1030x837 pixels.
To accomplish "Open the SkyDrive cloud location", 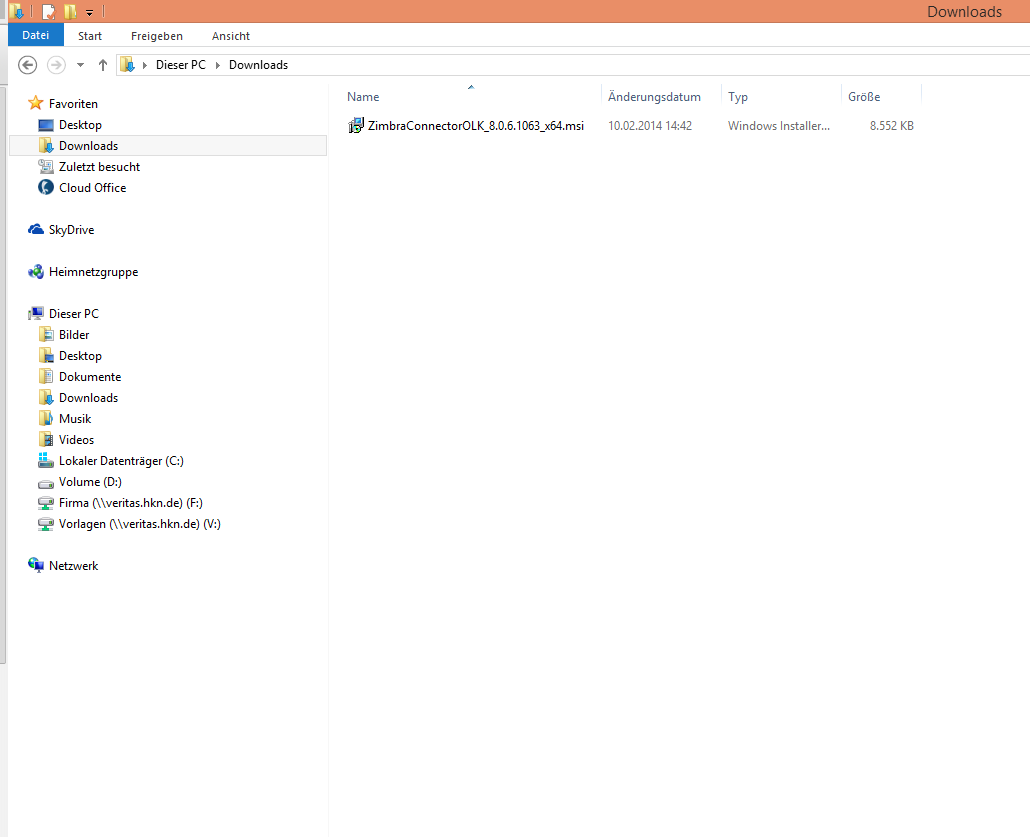I will pyautogui.click(x=71, y=230).
